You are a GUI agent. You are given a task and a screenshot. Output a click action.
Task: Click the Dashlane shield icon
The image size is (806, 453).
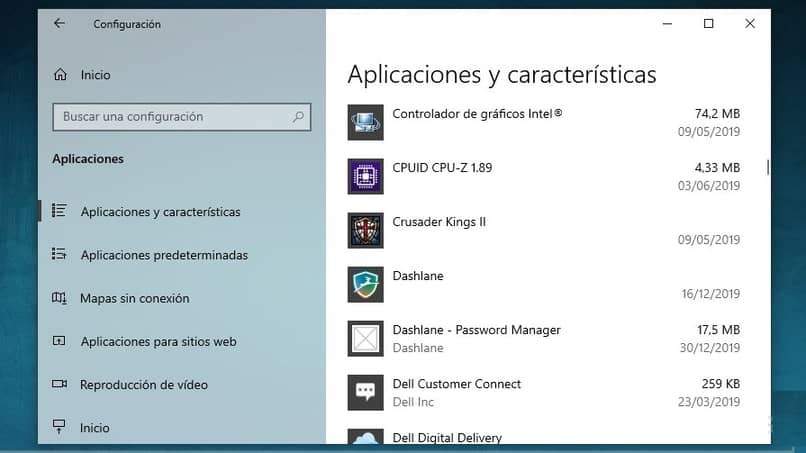tap(365, 284)
